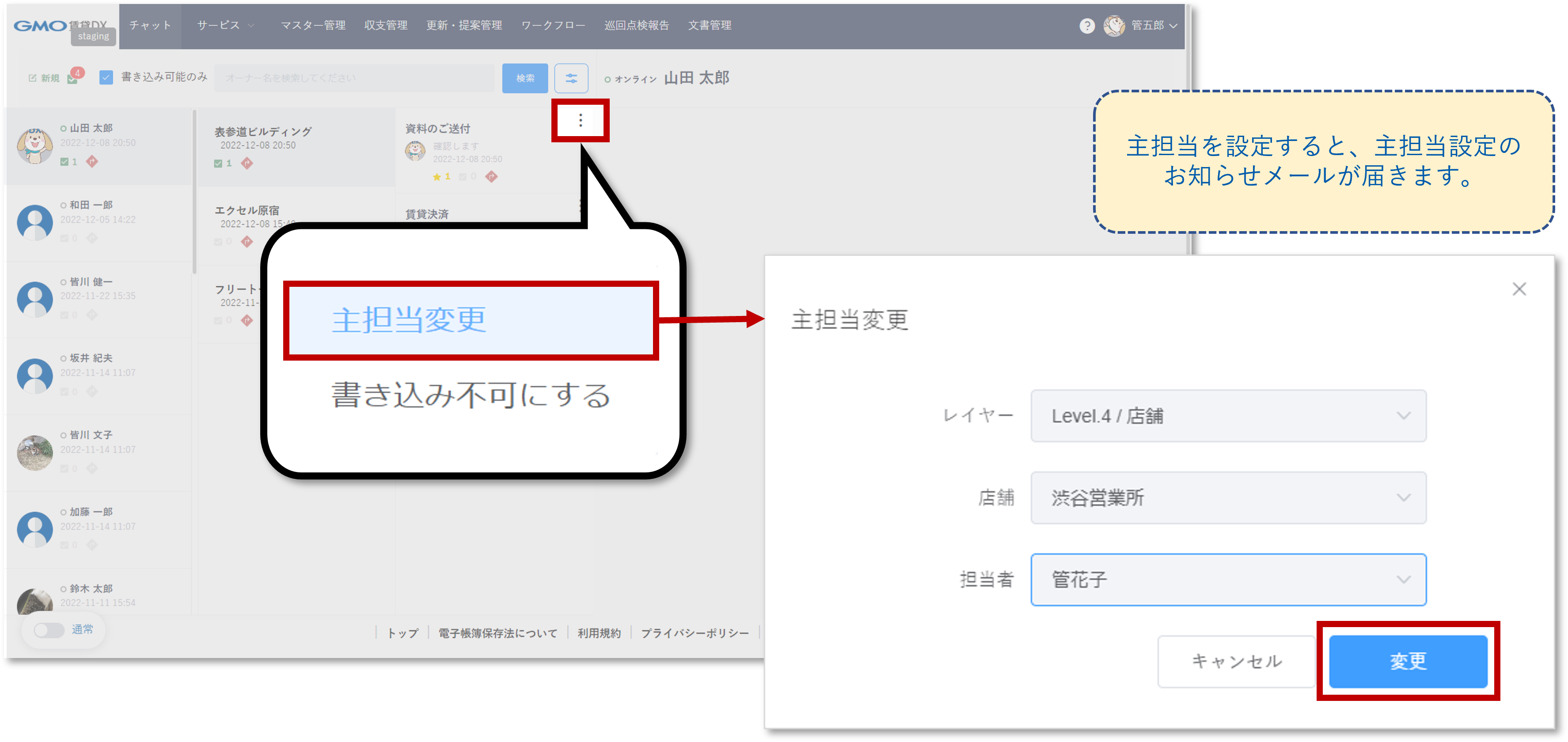
Task: Click the notification badge with 4
Action: pyautogui.click(x=77, y=74)
